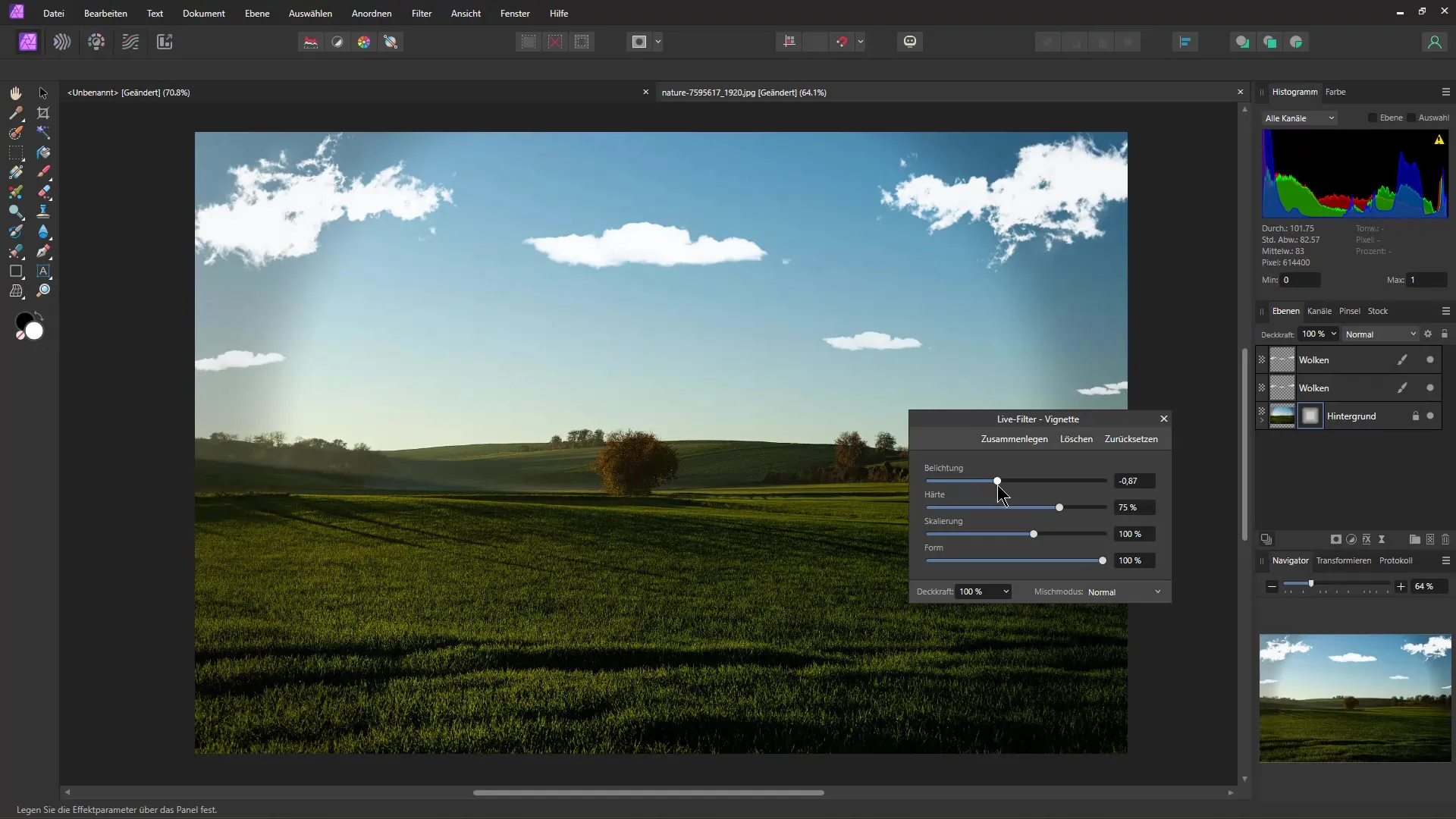Click the Histogram panel icon
This screenshot has width=1456, height=819.
(x=1295, y=91)
